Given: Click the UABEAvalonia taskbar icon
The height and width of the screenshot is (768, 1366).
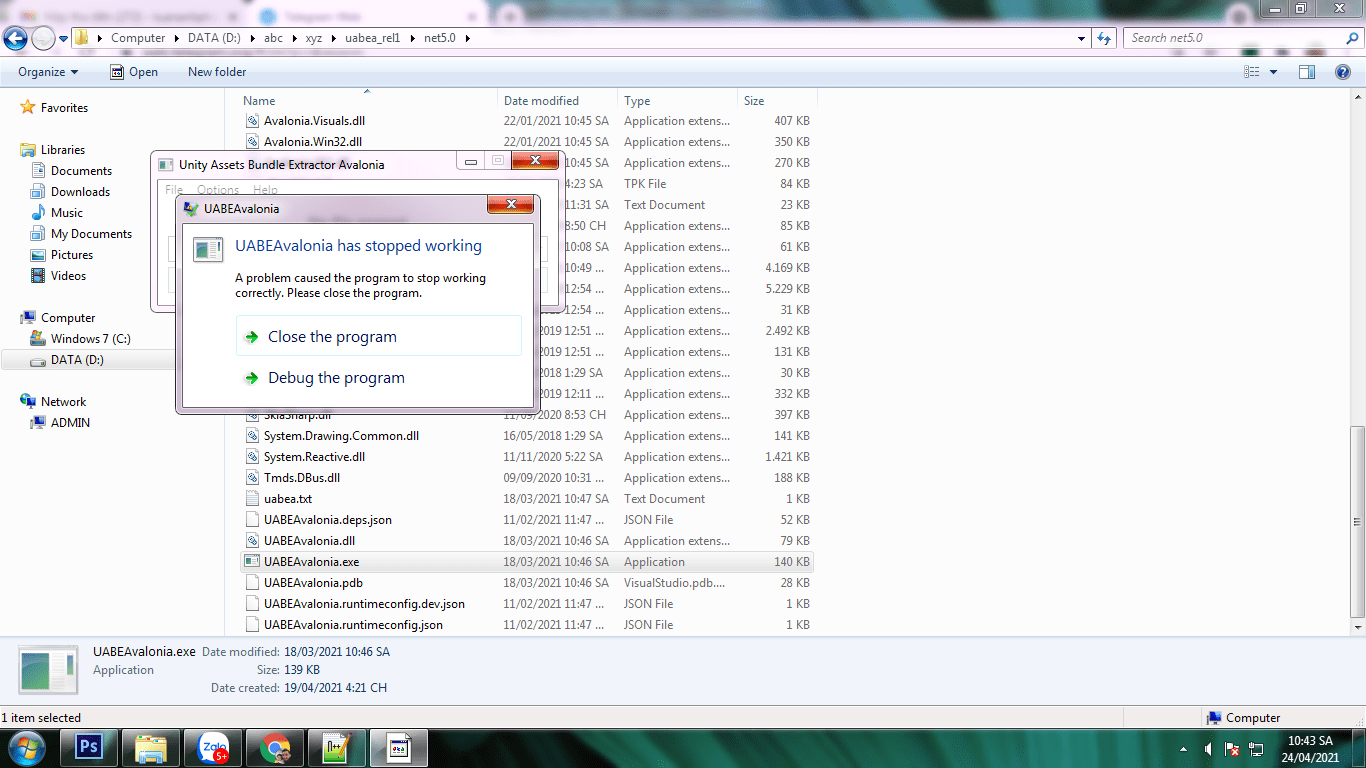Looking at the screenshot, I should [399, 748].
